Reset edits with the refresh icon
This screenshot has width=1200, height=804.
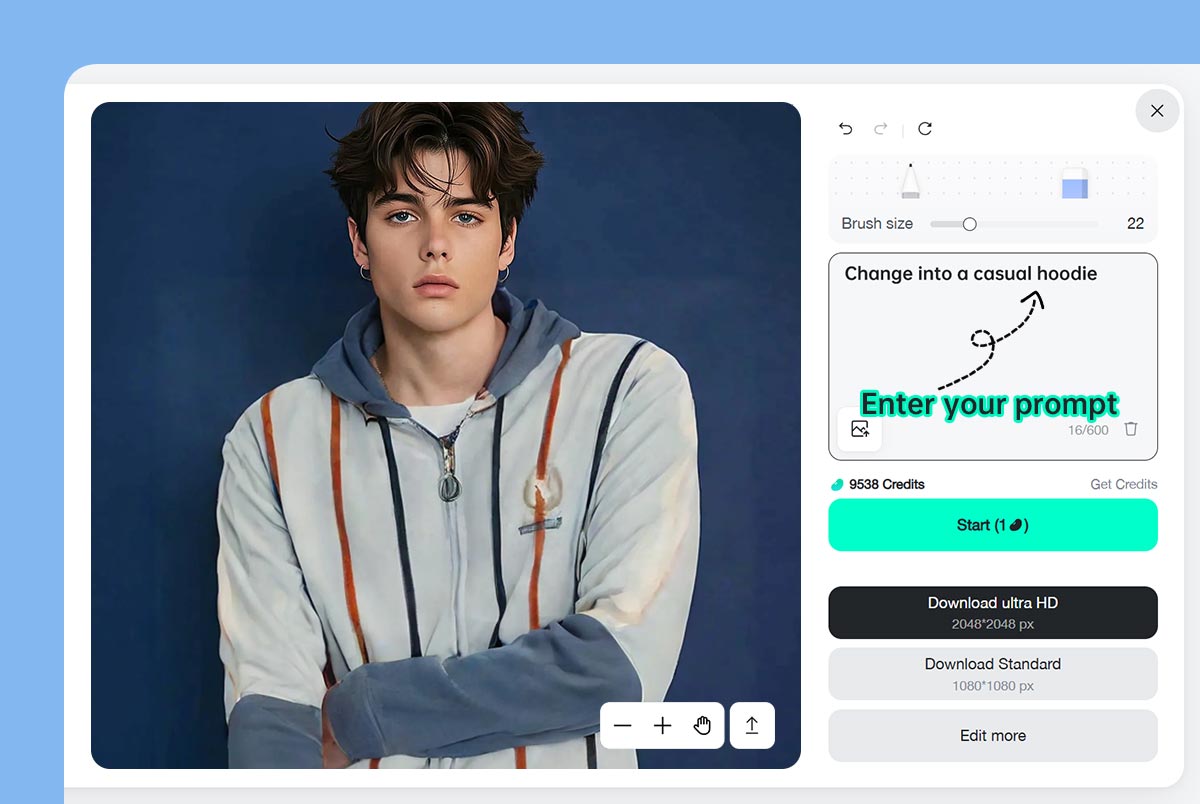tap(925, 128)
